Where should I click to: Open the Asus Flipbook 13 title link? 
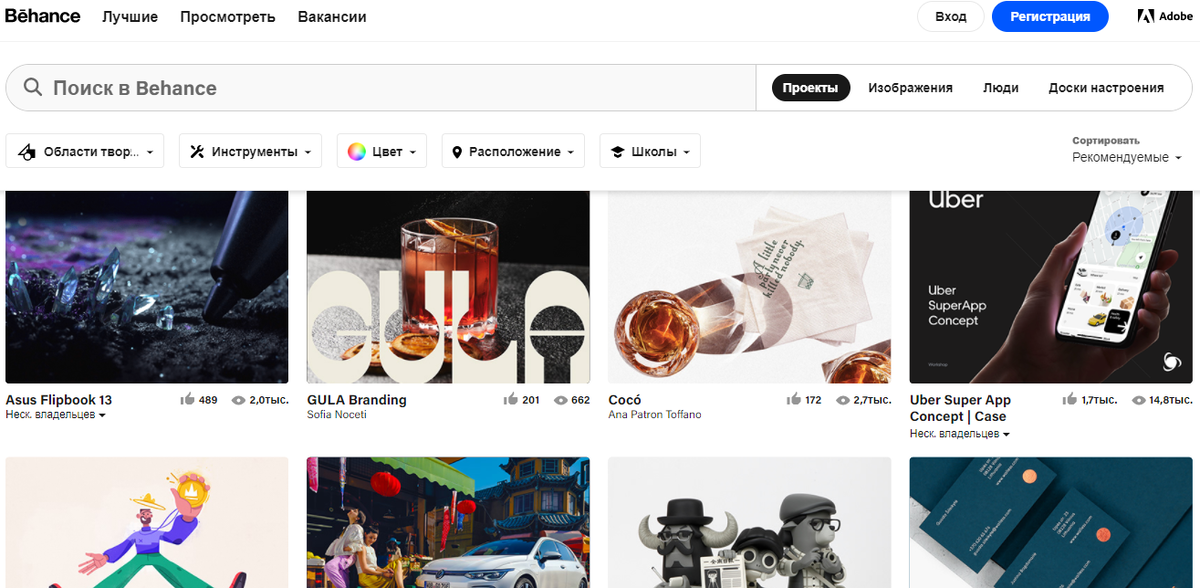[x=59, y=400]
